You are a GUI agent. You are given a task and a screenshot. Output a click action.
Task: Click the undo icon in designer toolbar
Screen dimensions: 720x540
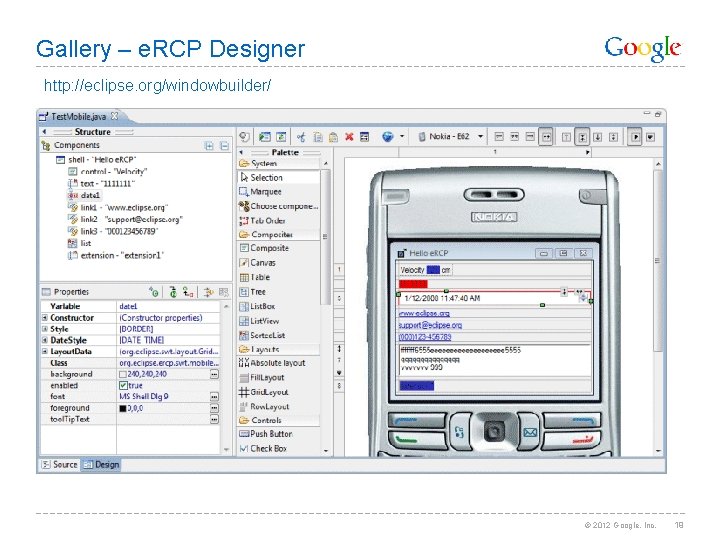[245, 137]
